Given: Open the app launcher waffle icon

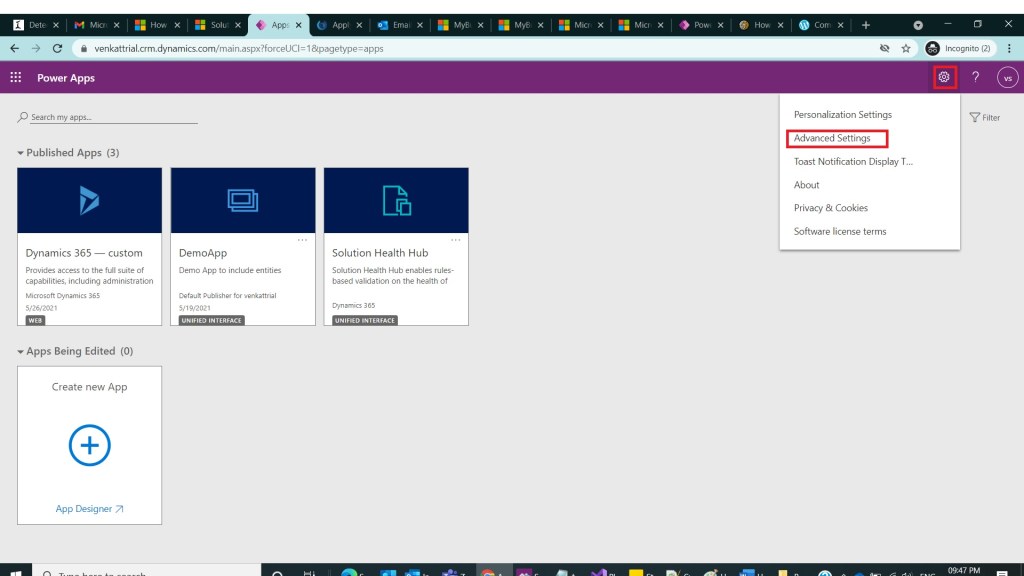Looking at the screenshot, I should coord(15,77).
